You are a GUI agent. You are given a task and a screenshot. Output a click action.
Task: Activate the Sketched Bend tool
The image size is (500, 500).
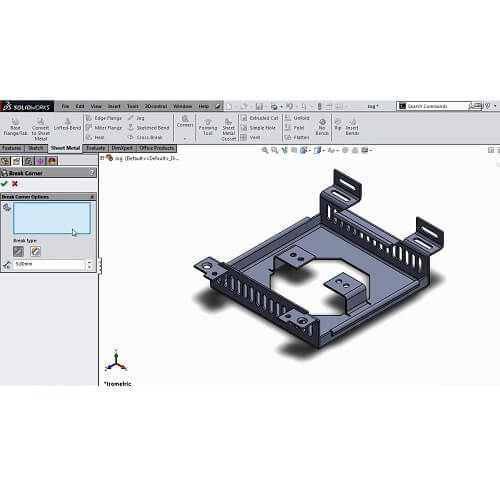click(x=149, y=128)
